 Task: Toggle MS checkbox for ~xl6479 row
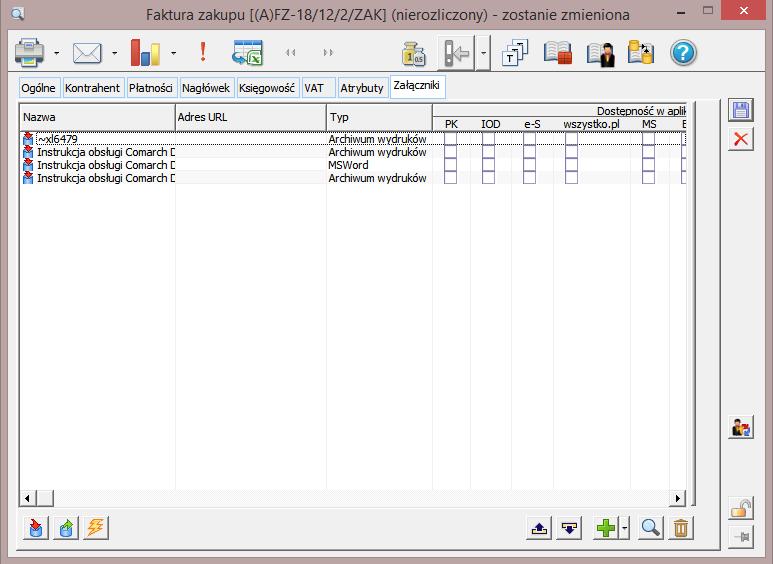click(x=648, y=139)
